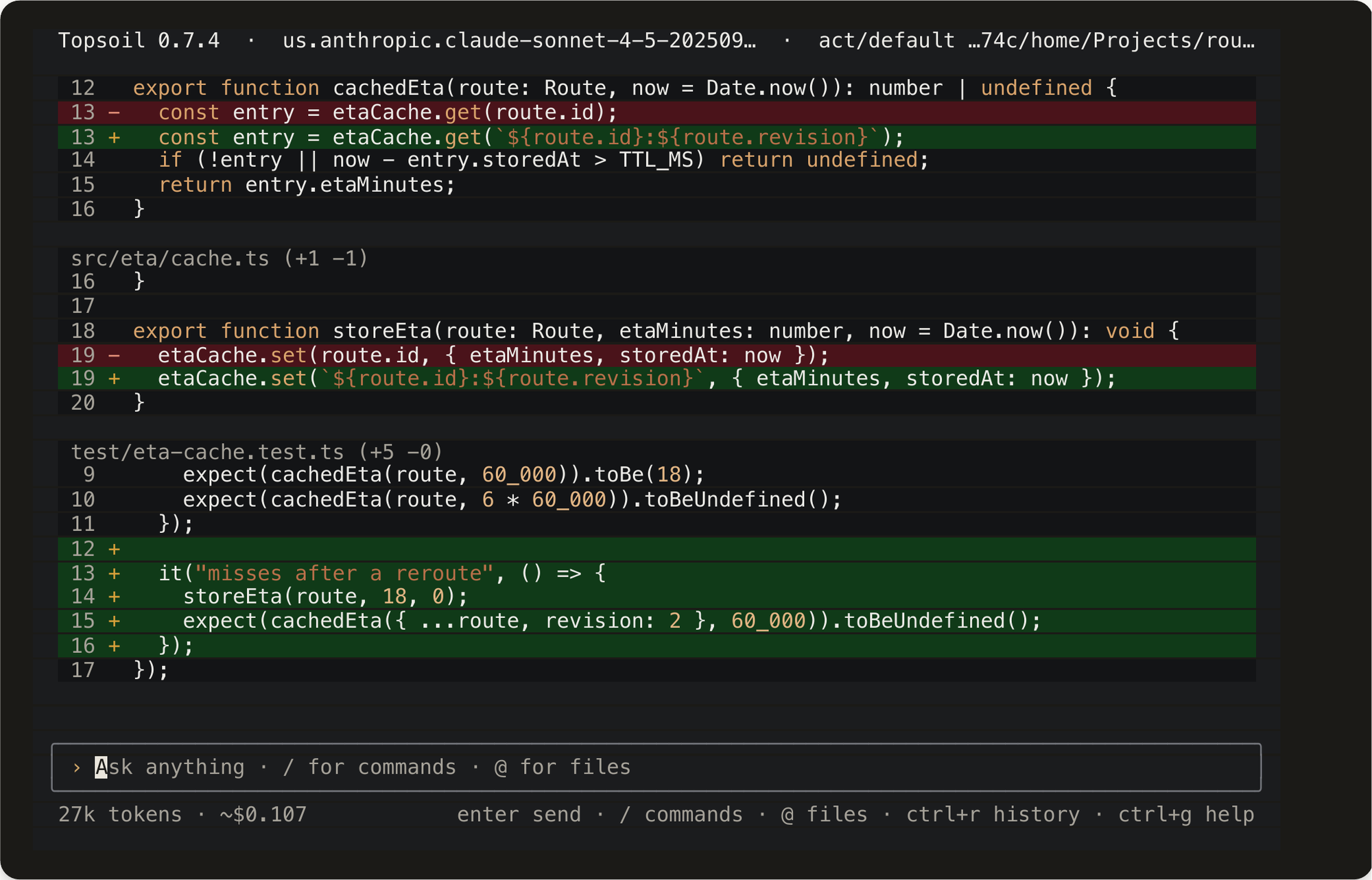Screen dimensions: 1372x880
Task: Click added line 19 etaCache.set with revision
Action: tap(657, 379)
